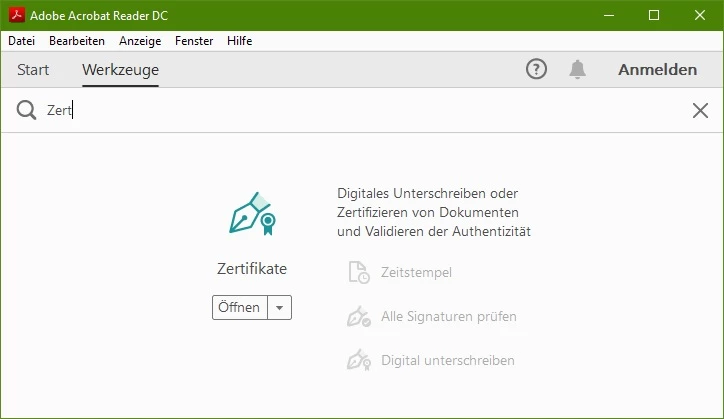The width and height of the screenshot is (724, 419).
Task: Clear the search with the X icon
Action: click(x=700, y=110)
